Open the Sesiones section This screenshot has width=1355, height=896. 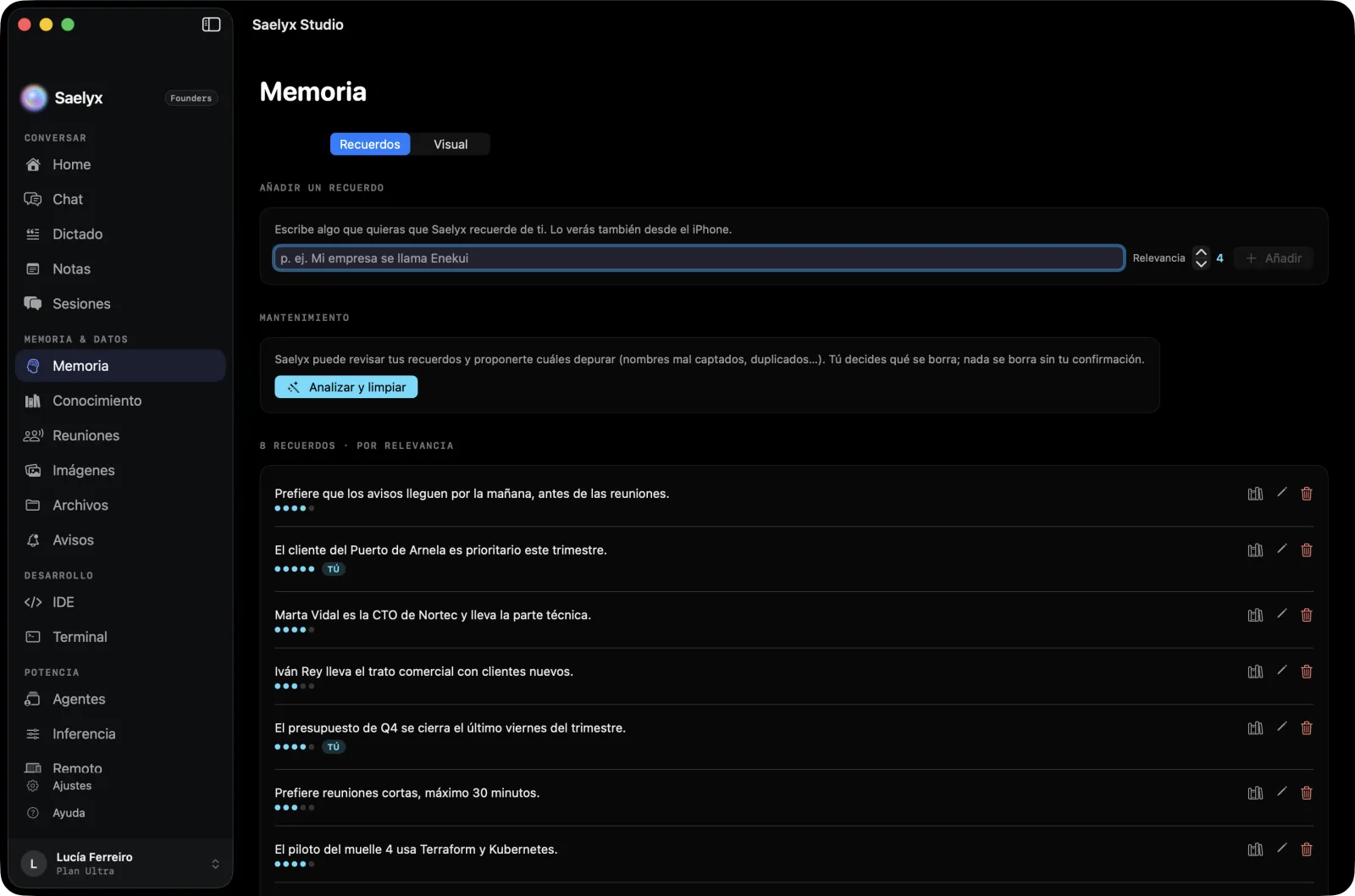coord(120,303)
